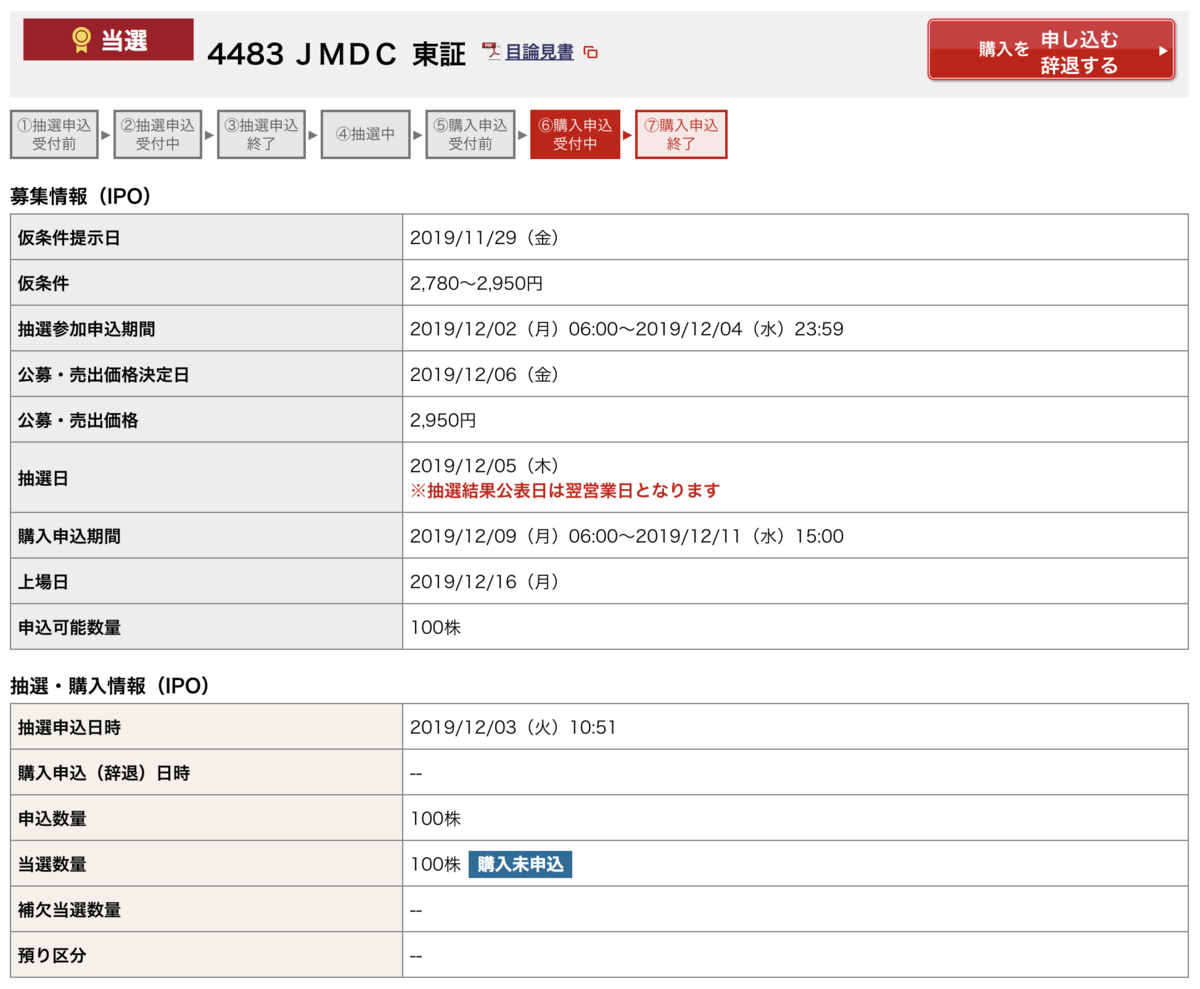Click the red note ※抽選結果公表日は翌営業日となります
Viewport: 1200px width, 989px height.
click(565, 491)
